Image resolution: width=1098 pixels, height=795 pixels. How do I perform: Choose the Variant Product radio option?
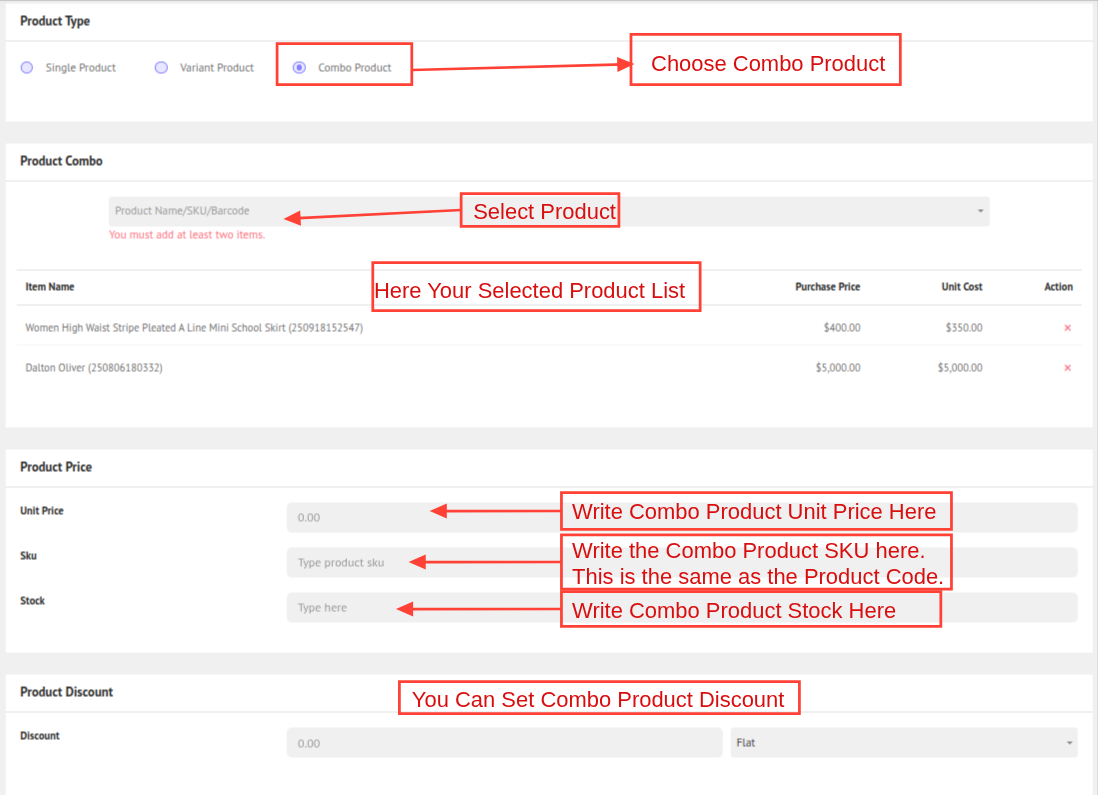point(161,68)
